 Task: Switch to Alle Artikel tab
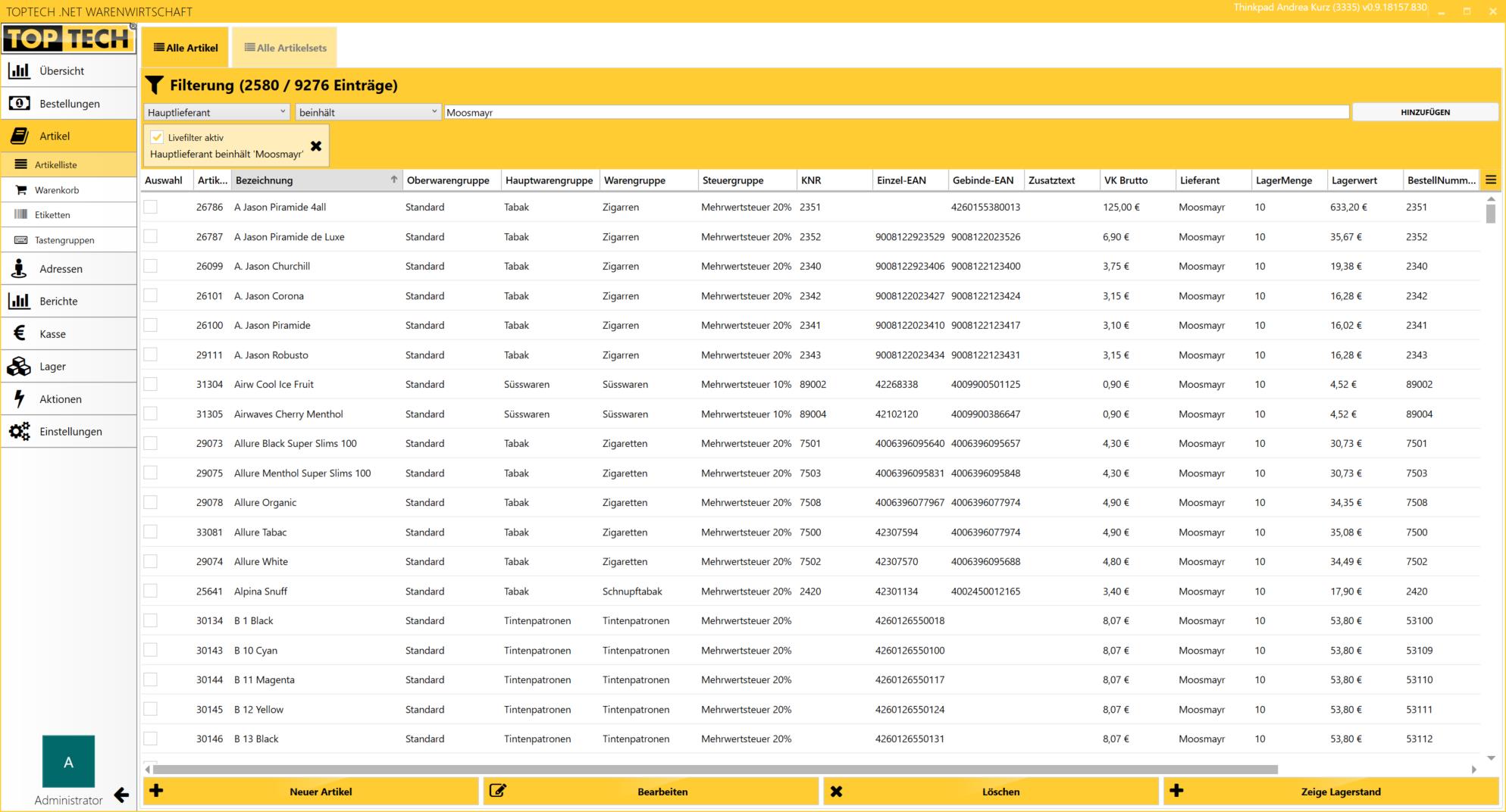coord(186,48)
